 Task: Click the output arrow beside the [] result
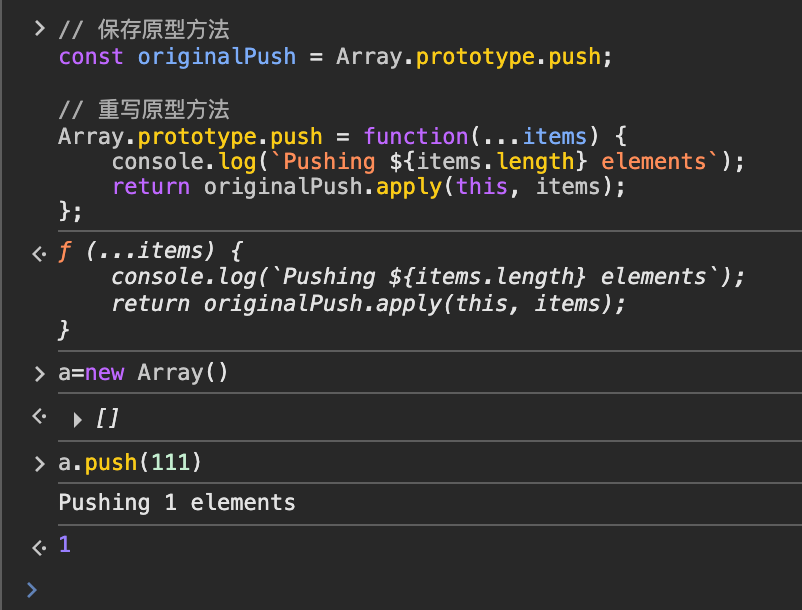tap(38, 417)
